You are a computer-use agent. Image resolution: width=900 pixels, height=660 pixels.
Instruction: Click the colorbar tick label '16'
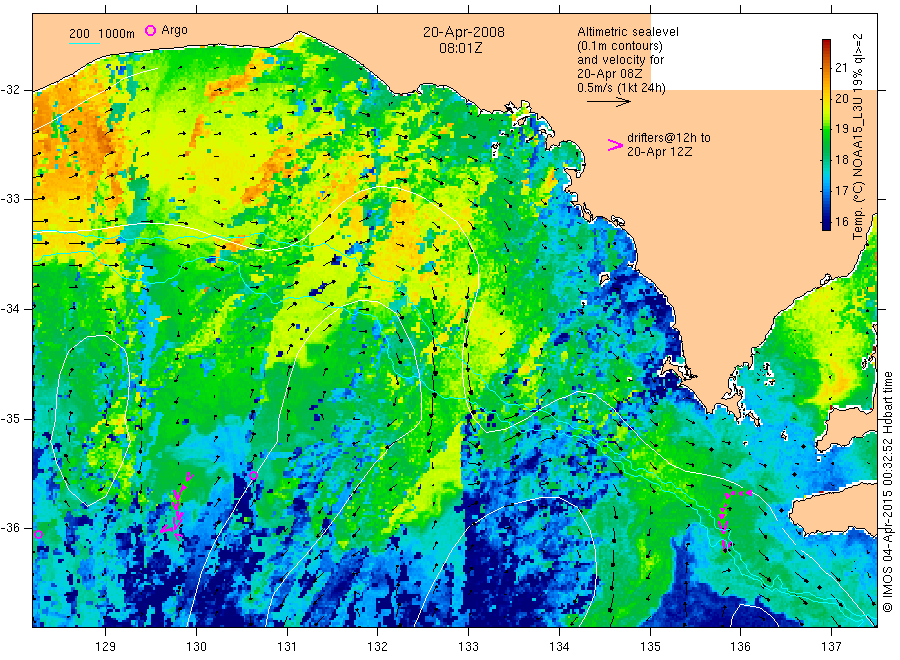[x=841, y=221]
